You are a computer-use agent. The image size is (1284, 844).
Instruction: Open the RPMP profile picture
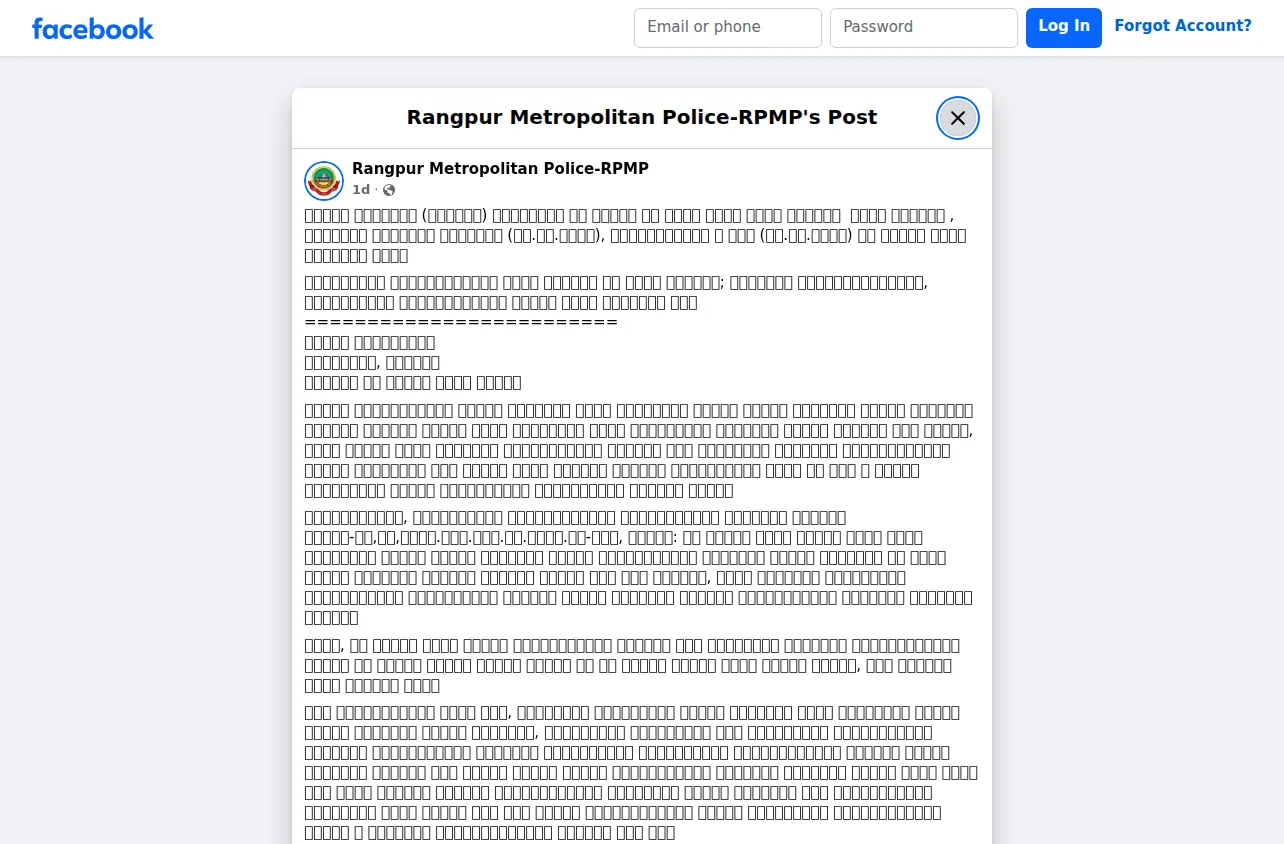tap(324, 180)
